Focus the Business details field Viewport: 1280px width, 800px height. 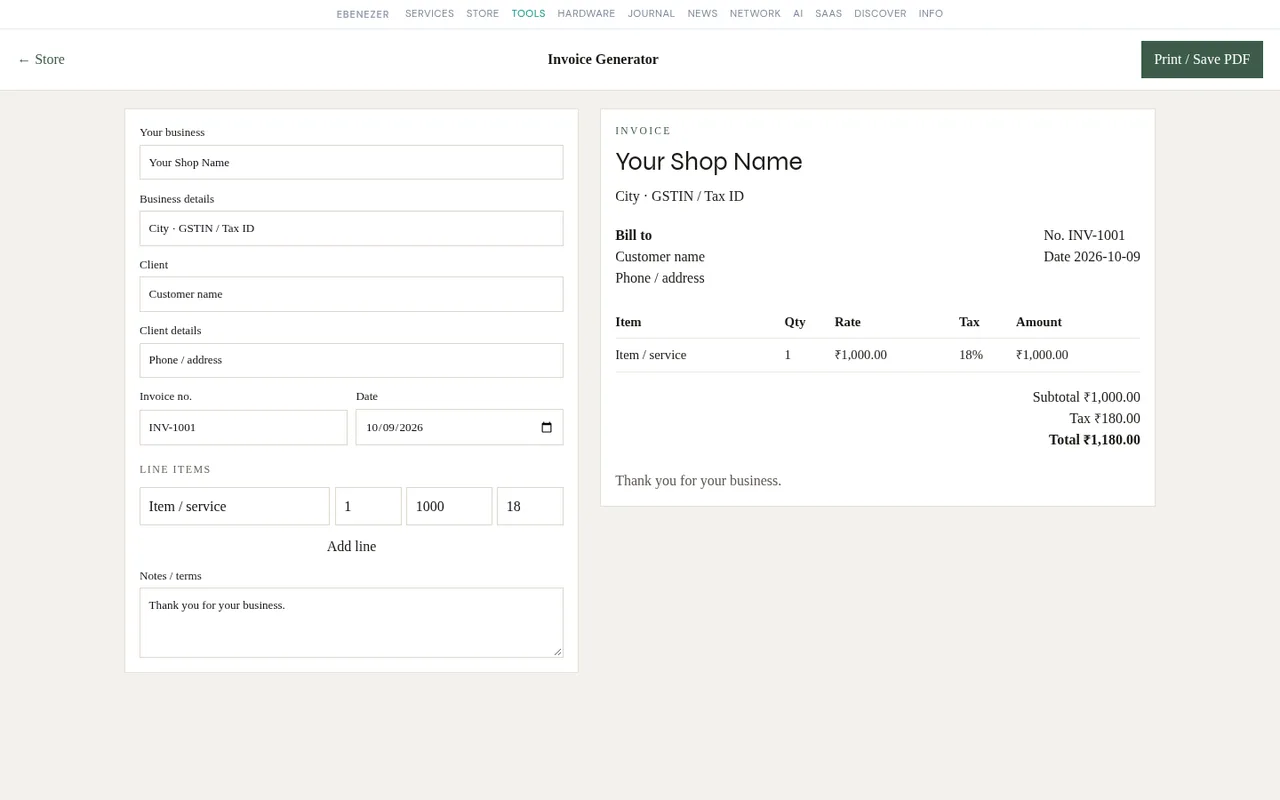(351, 228)
